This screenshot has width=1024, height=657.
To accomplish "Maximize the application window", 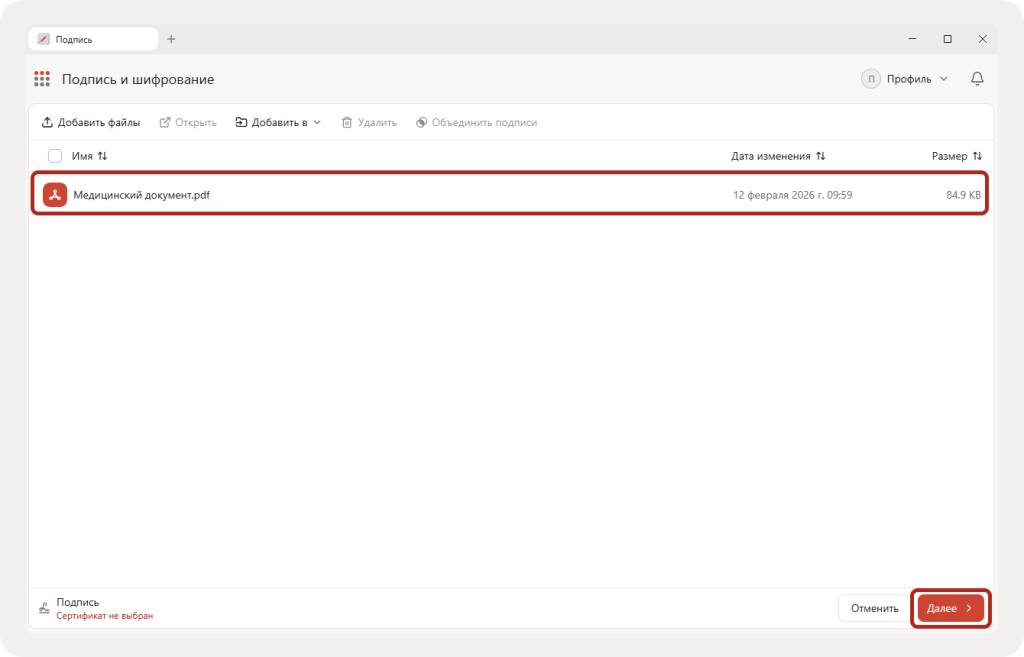I will coord(948,39).
